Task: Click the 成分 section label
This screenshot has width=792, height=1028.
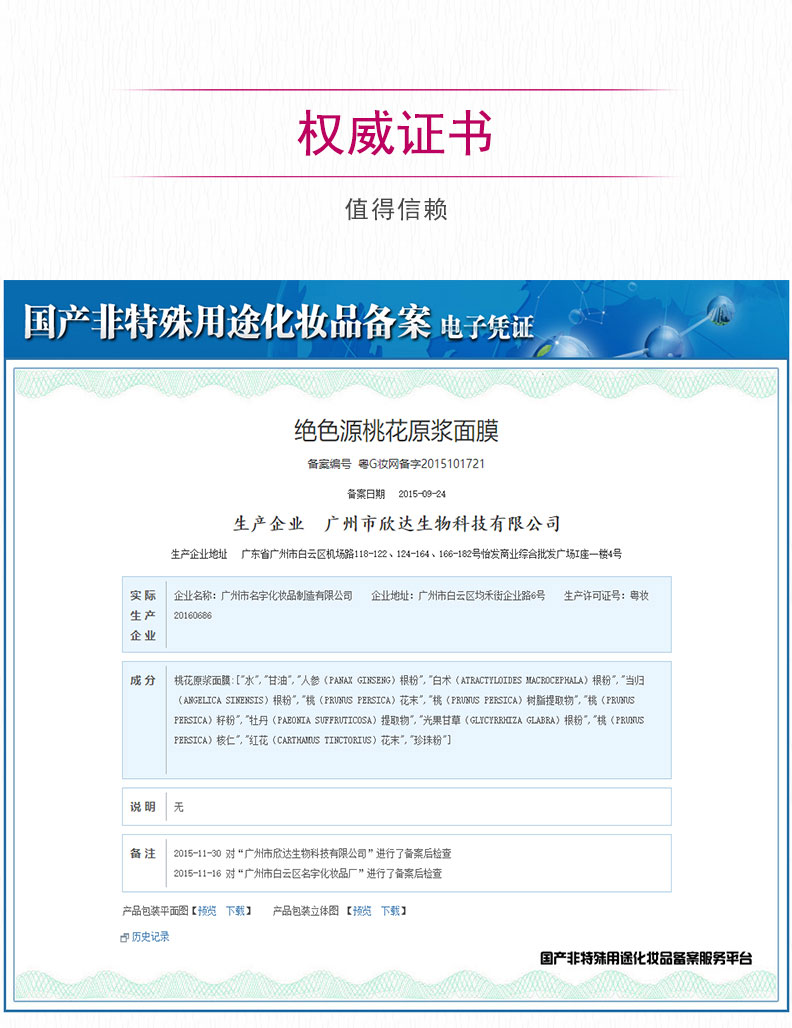Action: [143, 680]
